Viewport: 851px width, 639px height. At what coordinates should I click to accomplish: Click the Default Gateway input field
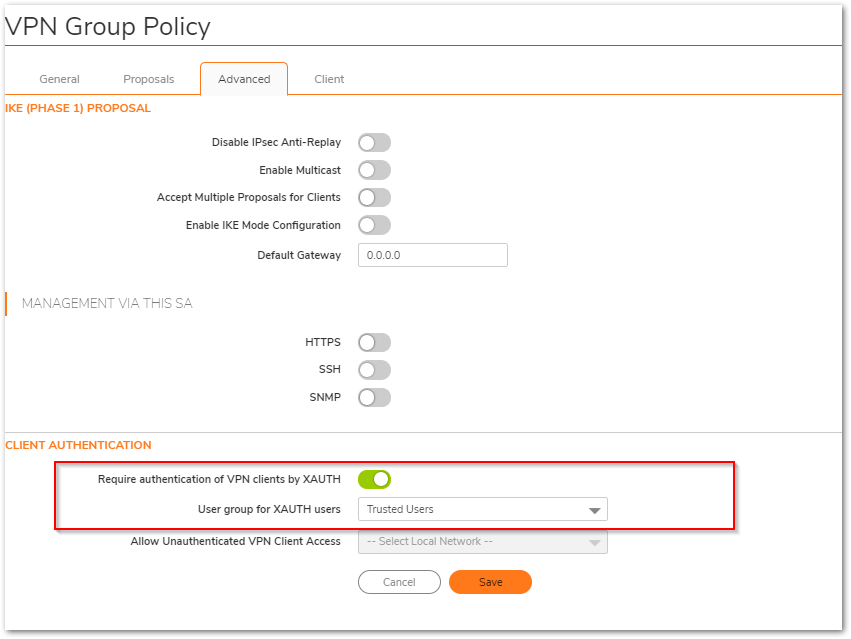(432, 256)
